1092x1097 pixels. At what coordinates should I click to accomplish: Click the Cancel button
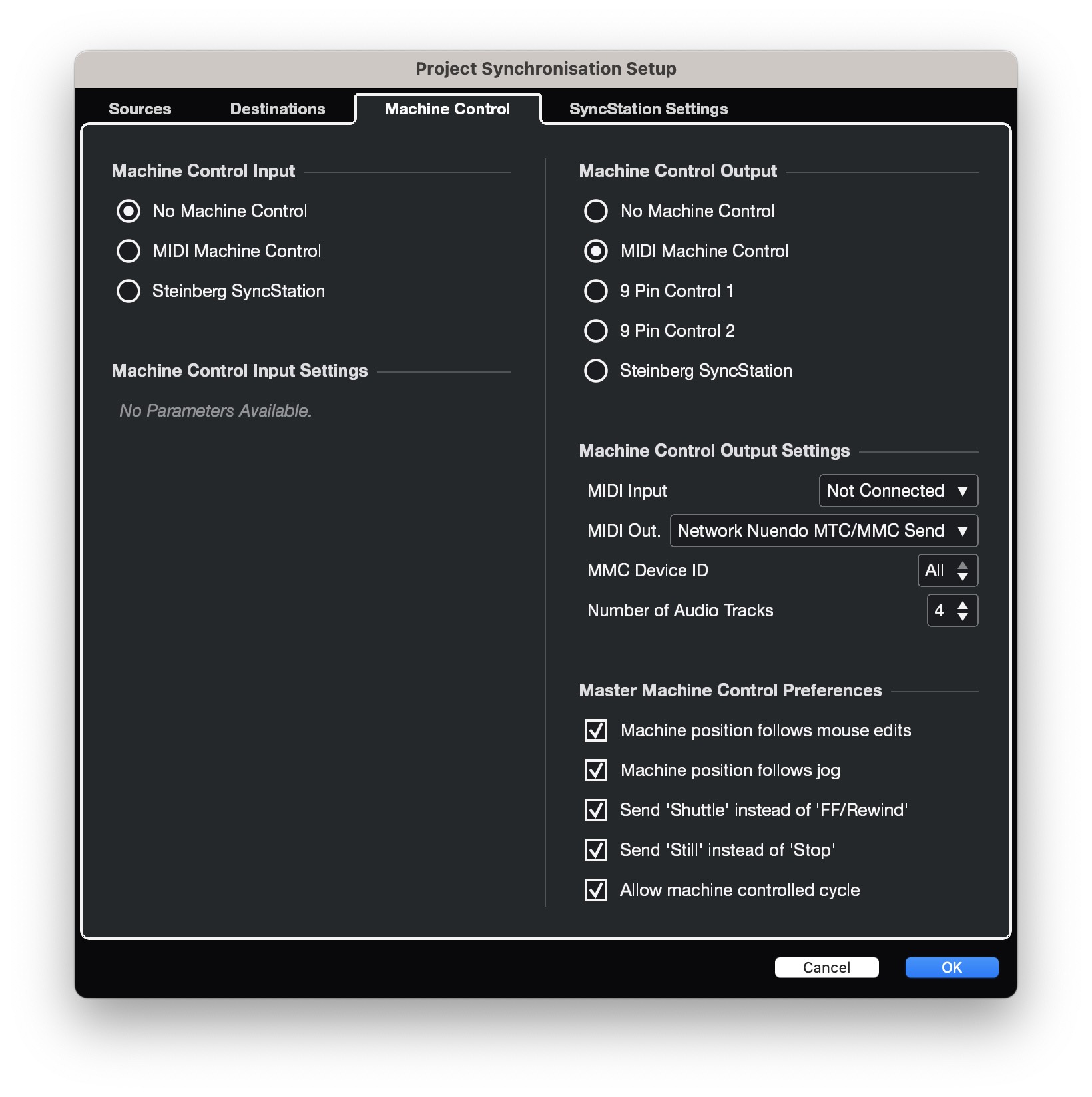826,967
